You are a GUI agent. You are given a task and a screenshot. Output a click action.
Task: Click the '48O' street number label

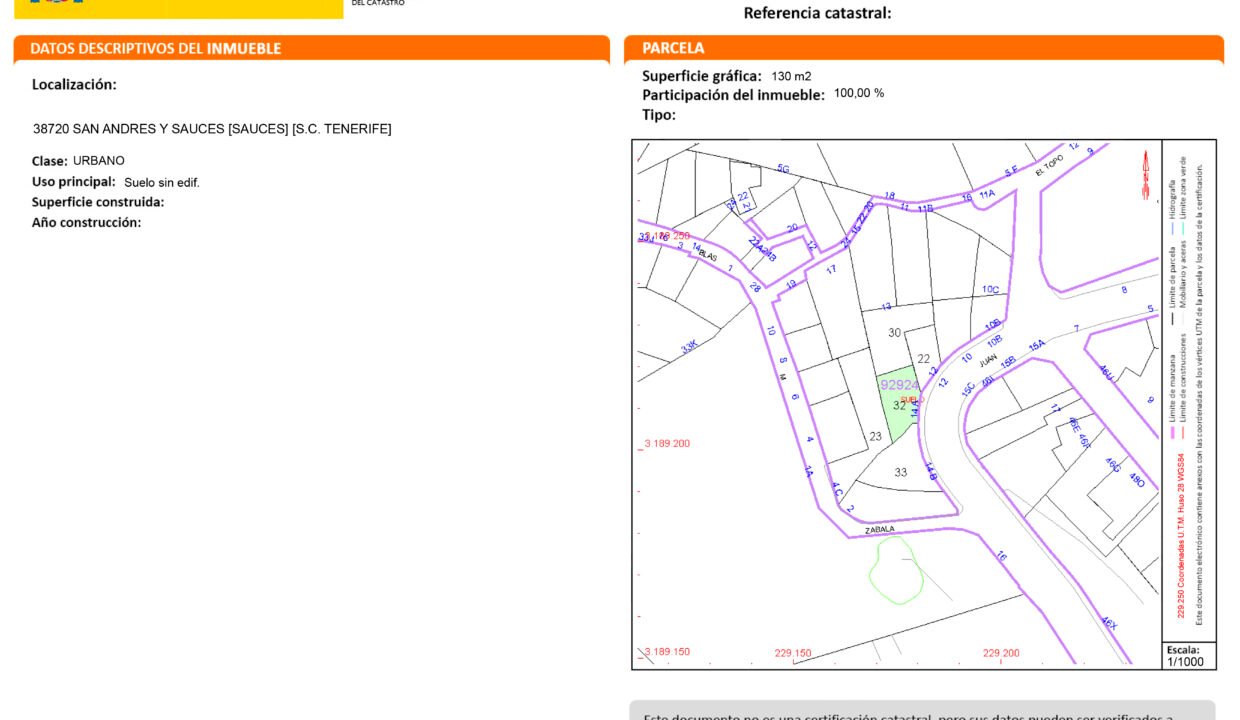(x=1137, y=480)
